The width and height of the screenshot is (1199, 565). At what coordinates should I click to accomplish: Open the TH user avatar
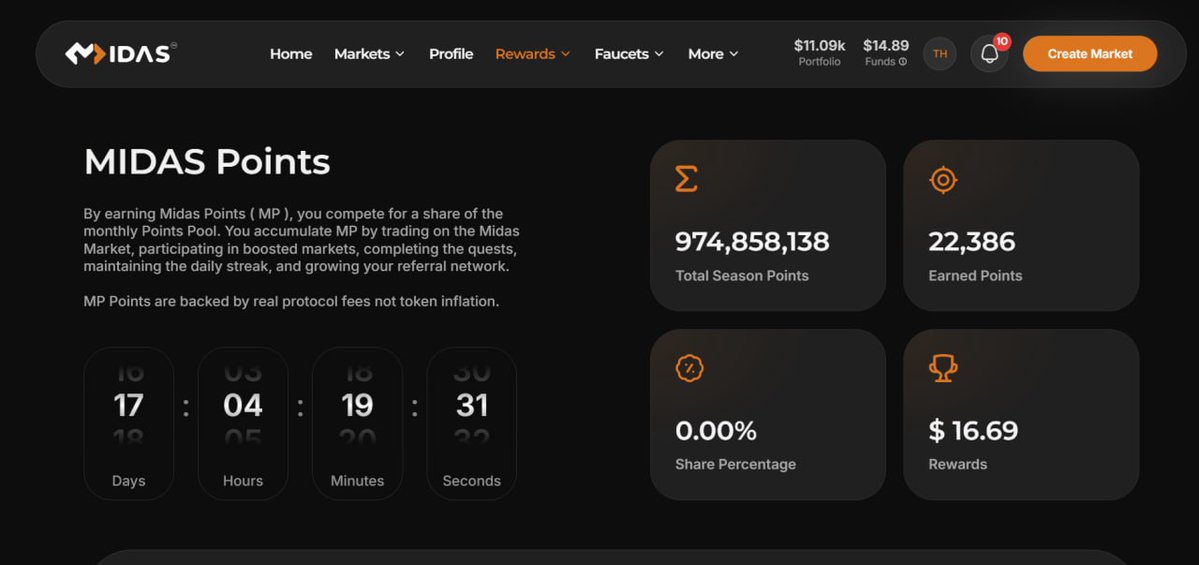coord(940,54)
